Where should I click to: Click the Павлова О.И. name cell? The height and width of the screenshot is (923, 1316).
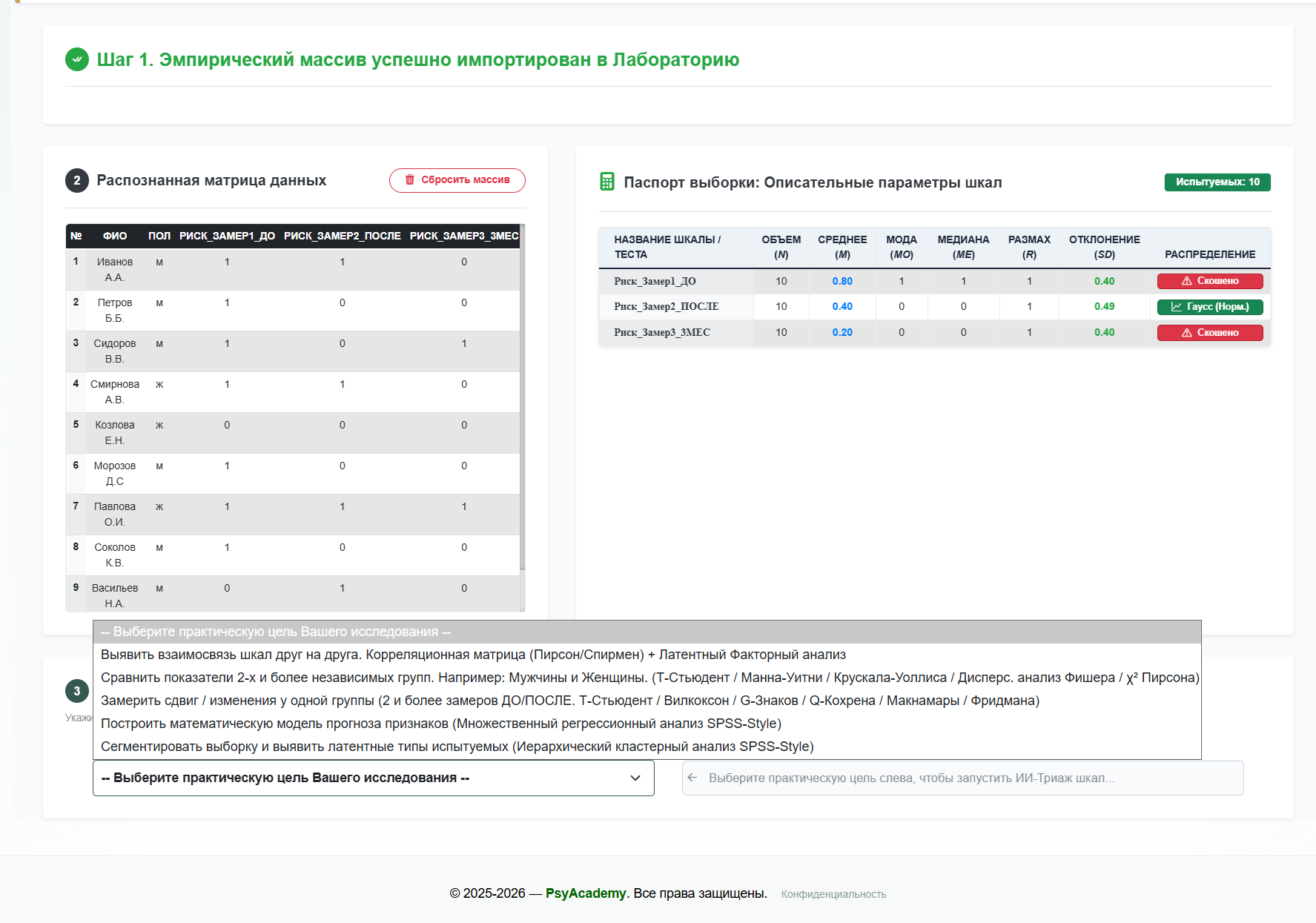115,515
